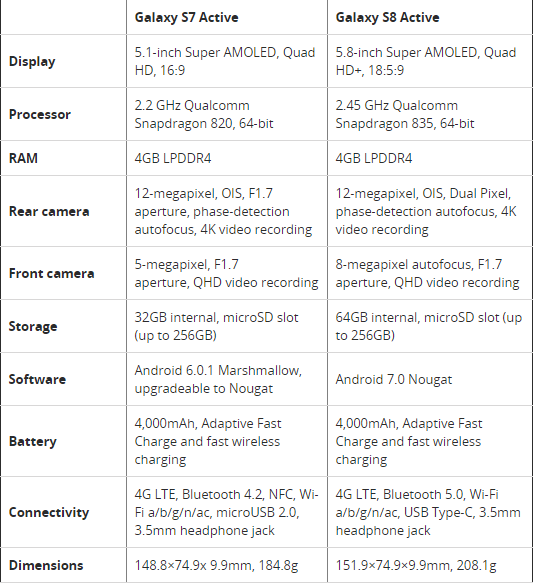The width and height of the screenshot is (533, 583).
Task: Select the 64GB internal storage cell
Action: pyautogui.click(x=430, y=326)
